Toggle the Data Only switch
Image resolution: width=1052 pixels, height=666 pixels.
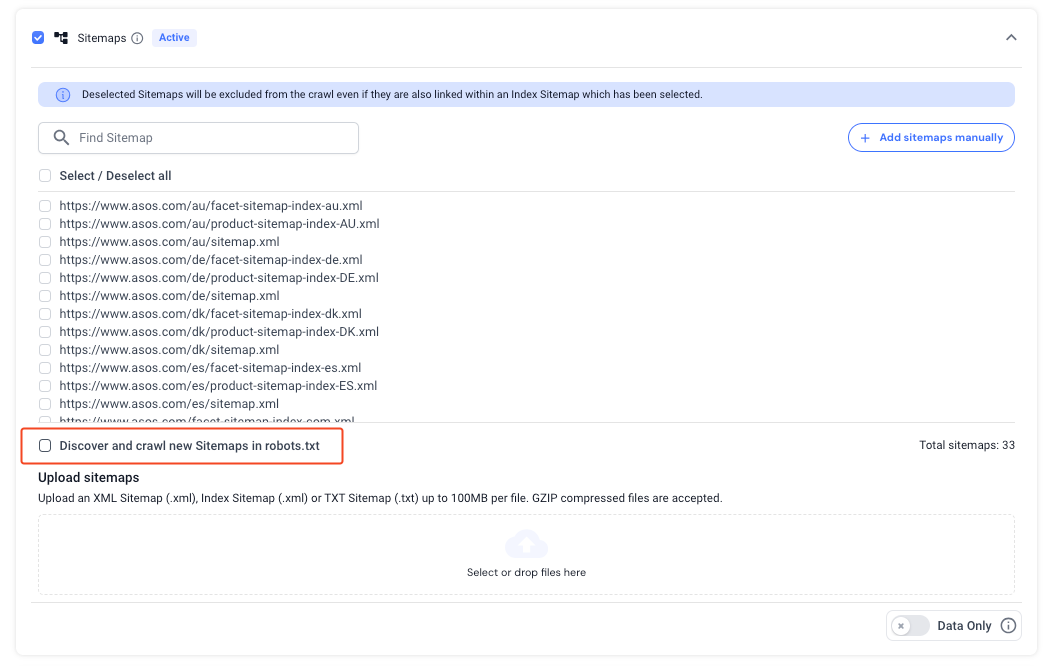point(910,626)
